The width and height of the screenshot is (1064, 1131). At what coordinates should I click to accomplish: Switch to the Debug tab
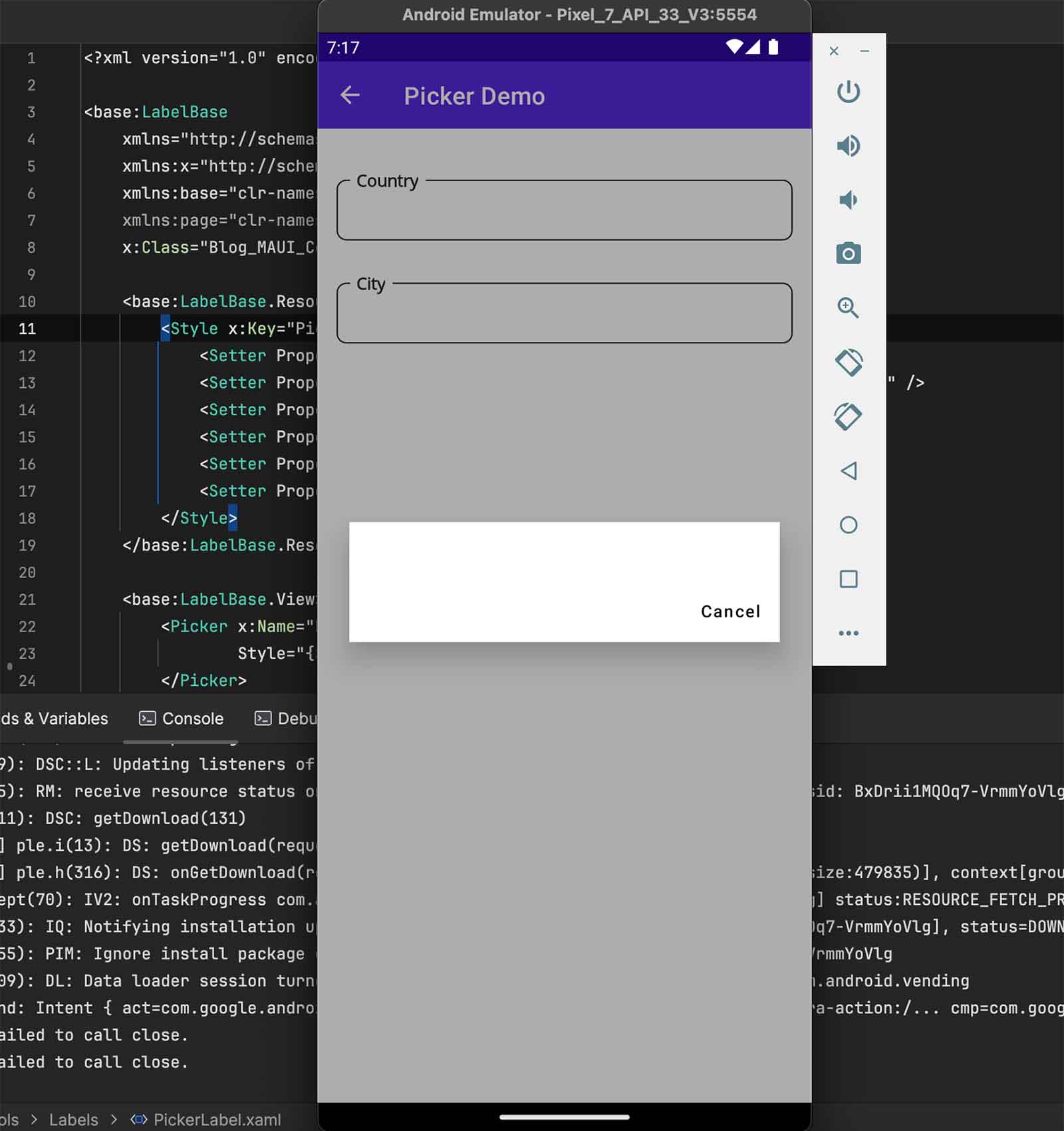[286, 719]
